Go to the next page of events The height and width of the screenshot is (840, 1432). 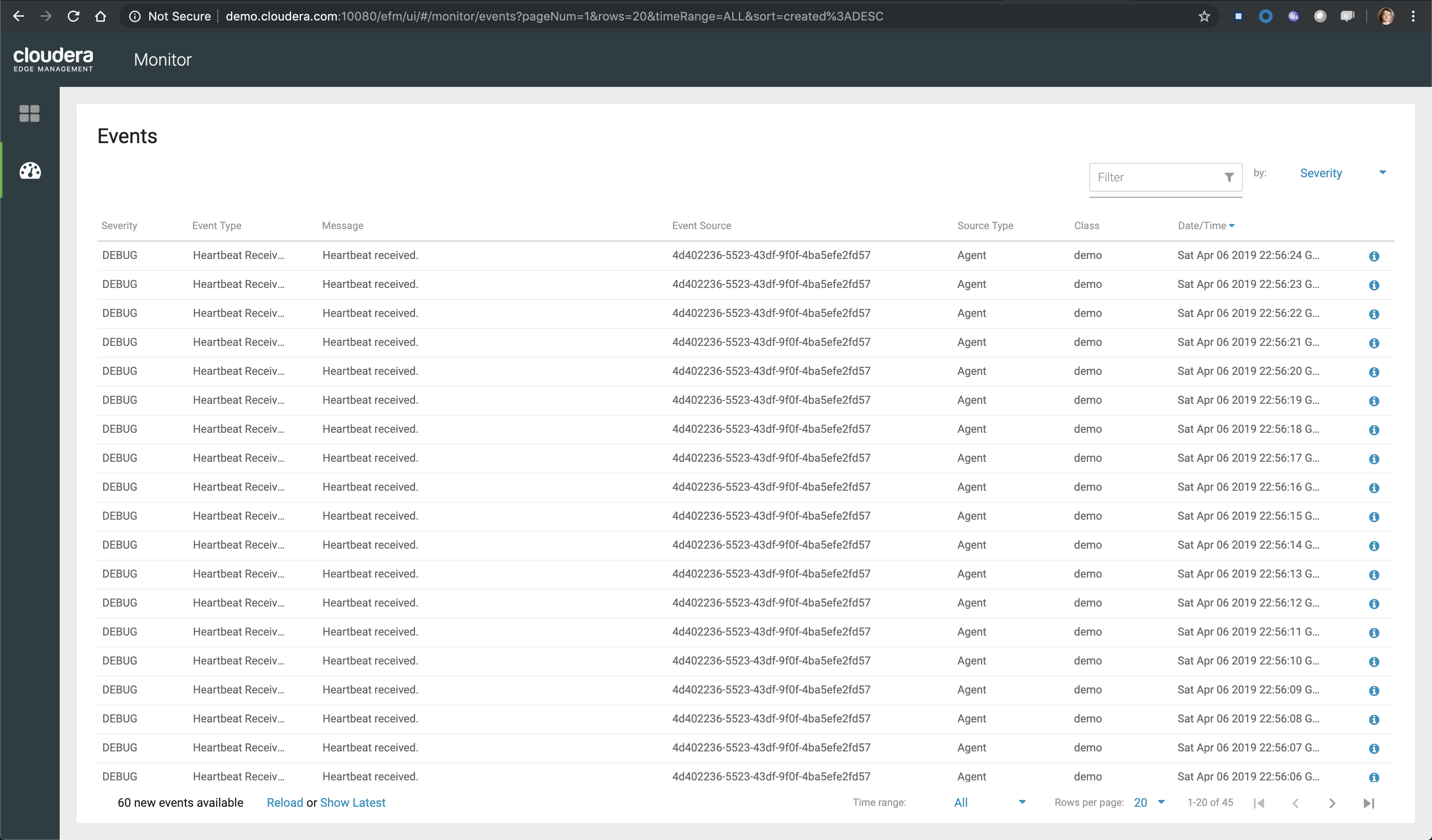click(1332, 804)
